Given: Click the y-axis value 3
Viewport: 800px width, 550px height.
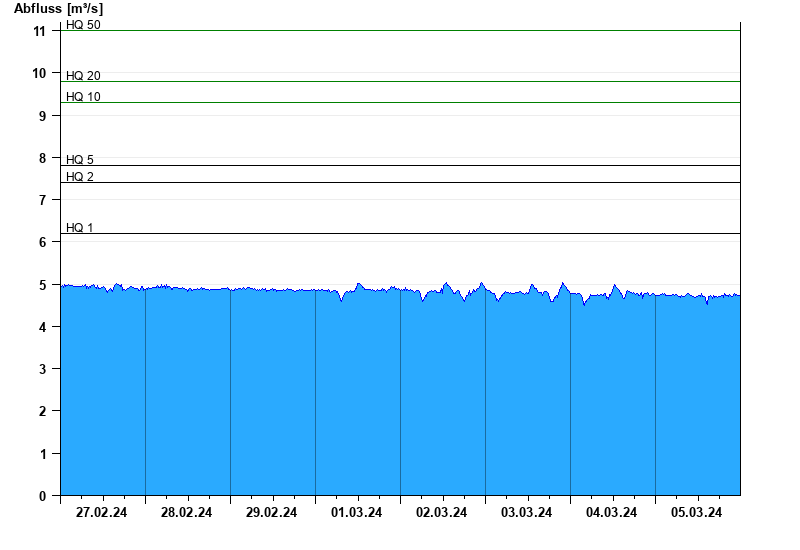Looking at the screenshot, I should pos(42,369).
